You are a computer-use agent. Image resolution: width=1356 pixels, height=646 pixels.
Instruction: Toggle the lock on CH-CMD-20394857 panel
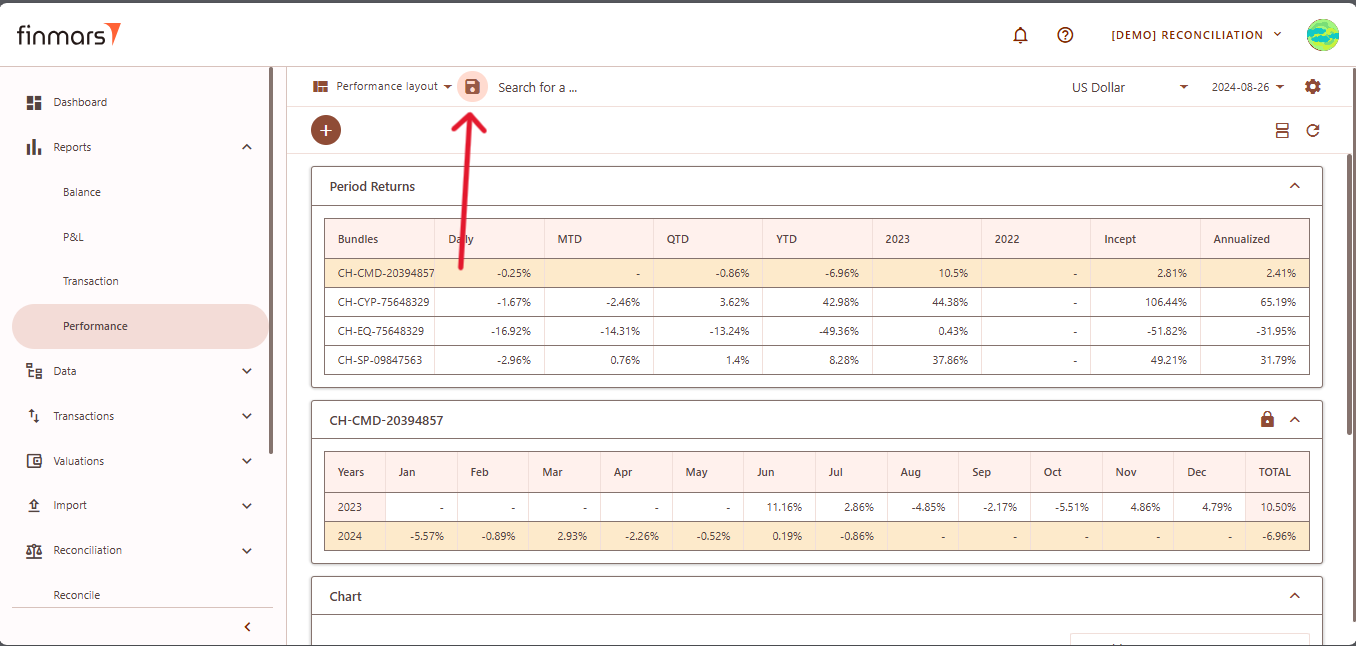[x=1267, y=420]
